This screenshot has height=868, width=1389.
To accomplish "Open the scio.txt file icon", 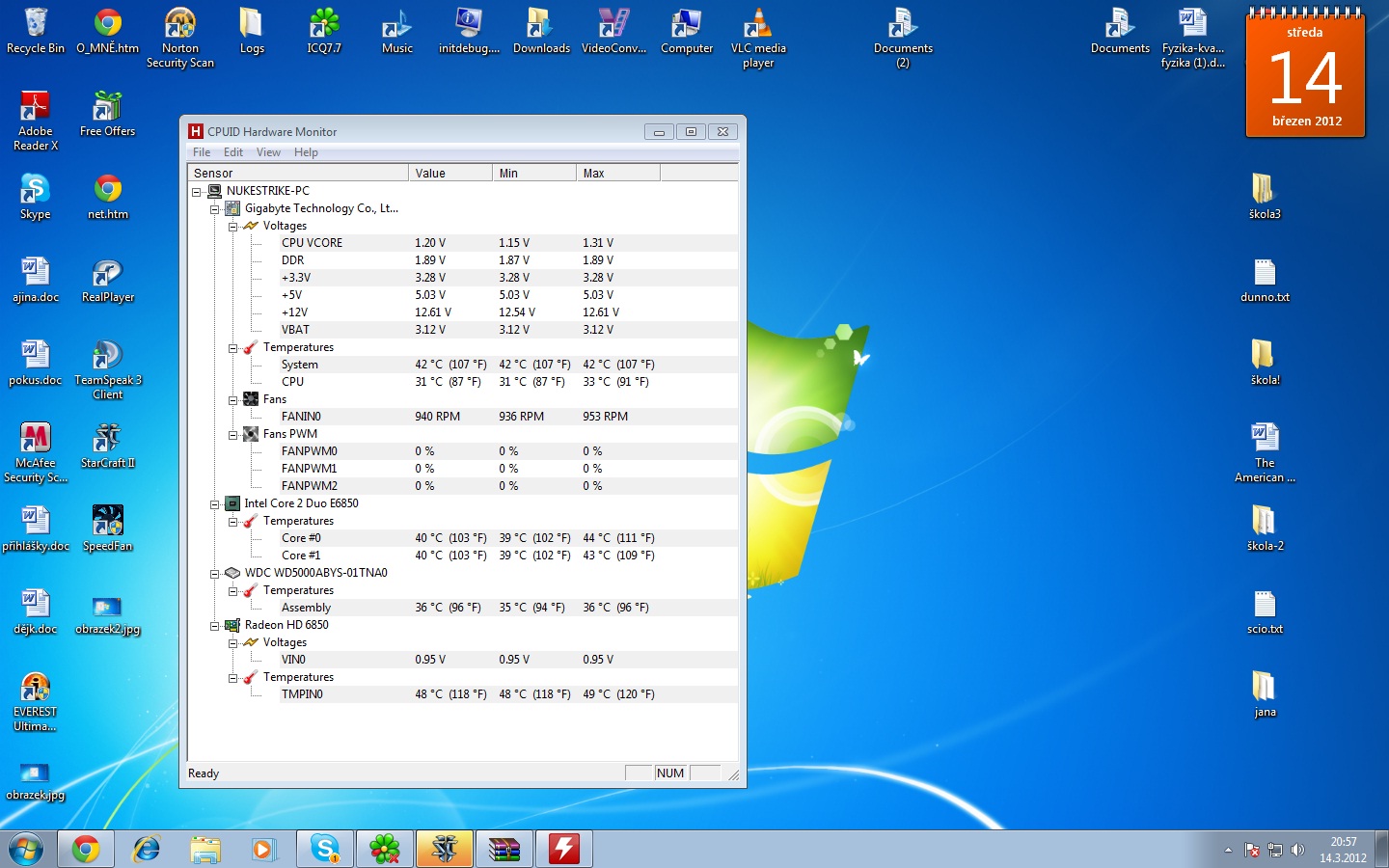I will [x=1265, y=611].
